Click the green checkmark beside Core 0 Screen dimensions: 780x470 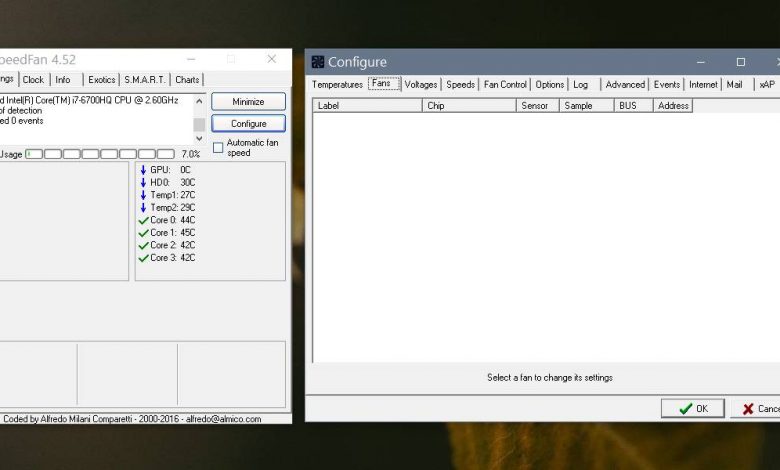tap(143, 220)
